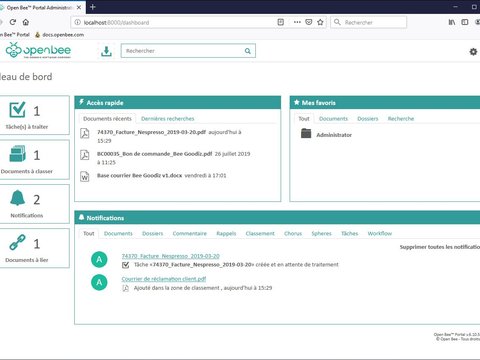Open page actions three-dots menu
The image size is (480, 360).
[297, 22]
